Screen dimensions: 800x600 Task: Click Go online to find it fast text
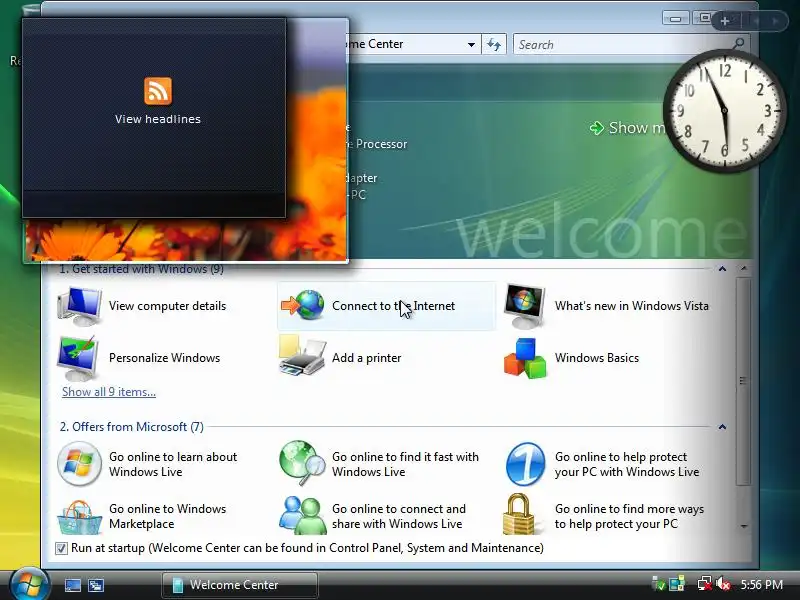click(406, 464)
